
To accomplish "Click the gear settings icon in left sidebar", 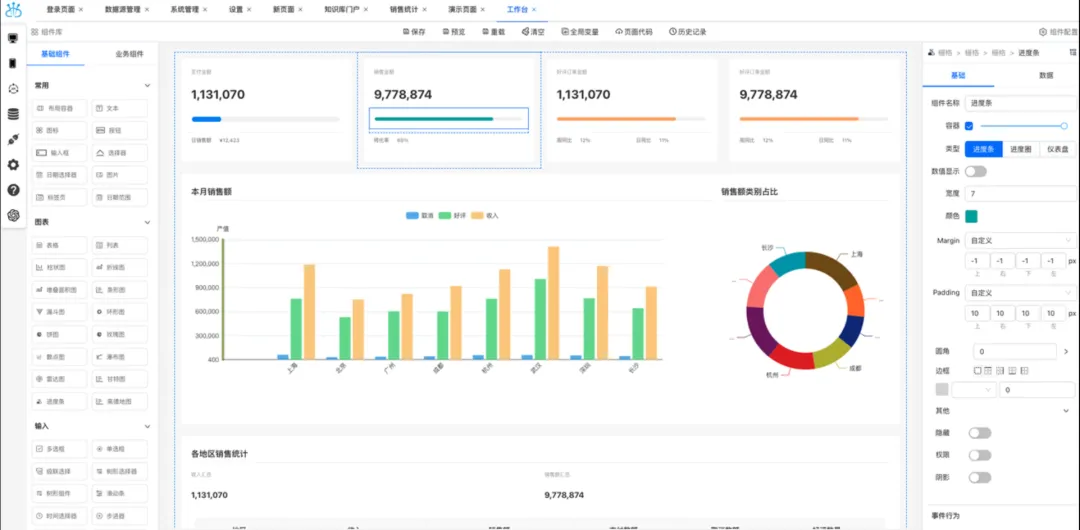I will pos(13,165).
